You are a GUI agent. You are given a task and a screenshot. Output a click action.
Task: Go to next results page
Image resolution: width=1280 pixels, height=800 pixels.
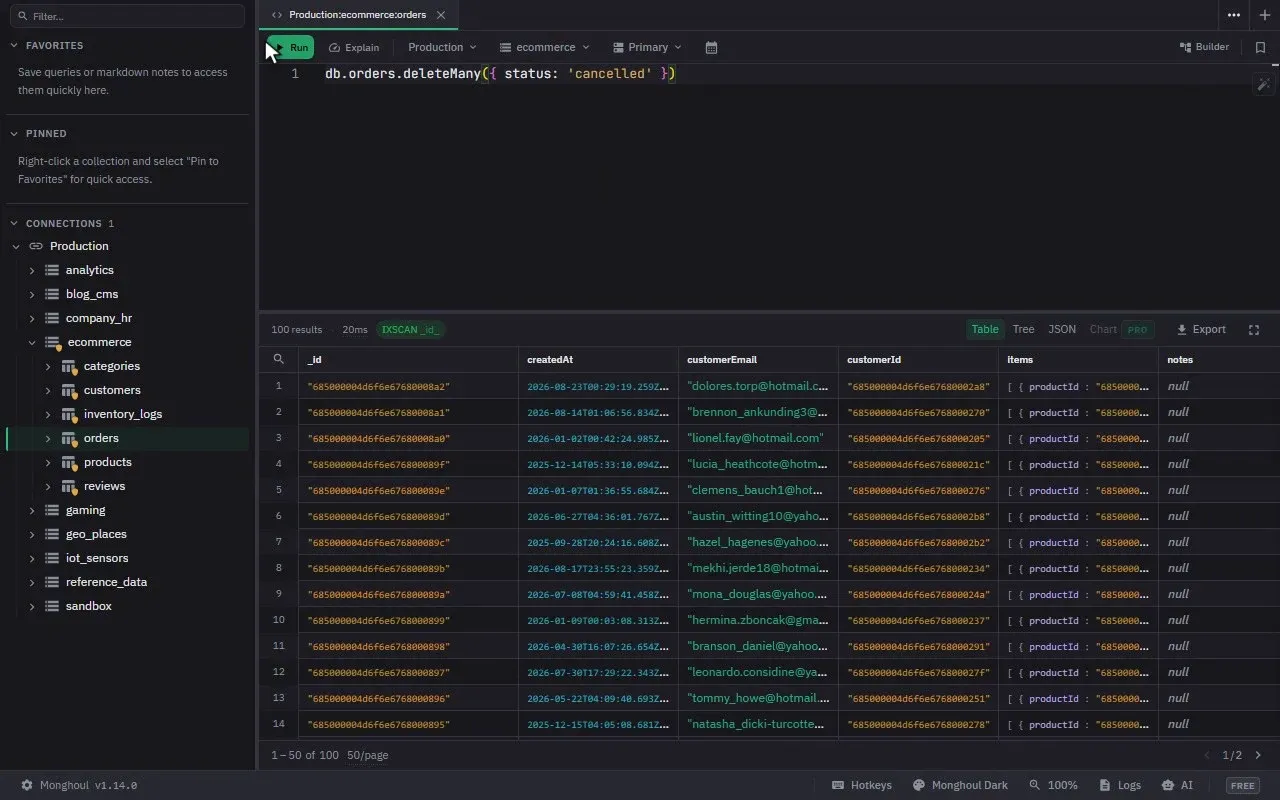1258,755
